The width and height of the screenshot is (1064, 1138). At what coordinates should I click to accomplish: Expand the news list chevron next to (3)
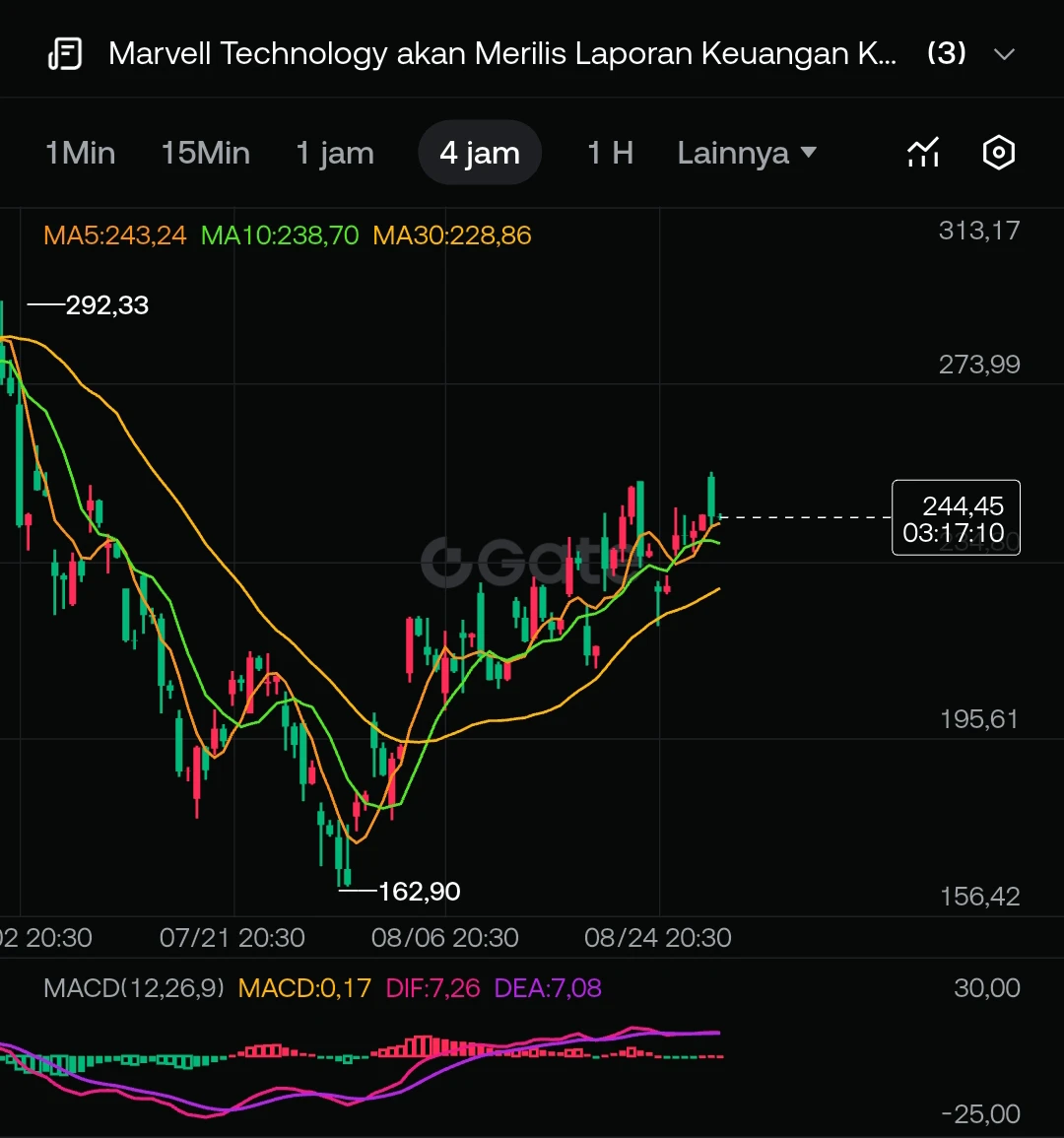(x=1004, y=54)
